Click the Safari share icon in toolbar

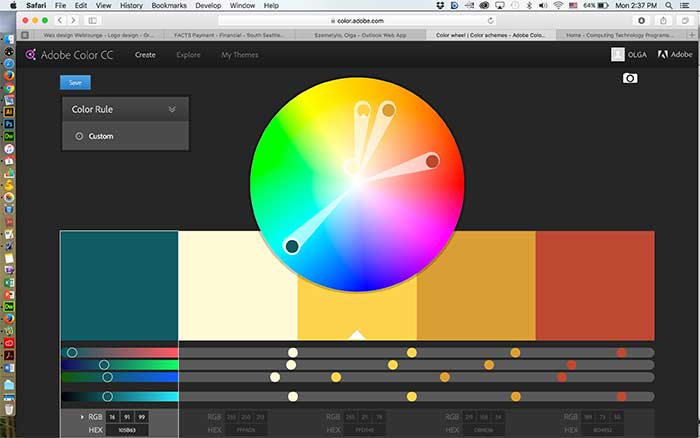tap(663, 20)
